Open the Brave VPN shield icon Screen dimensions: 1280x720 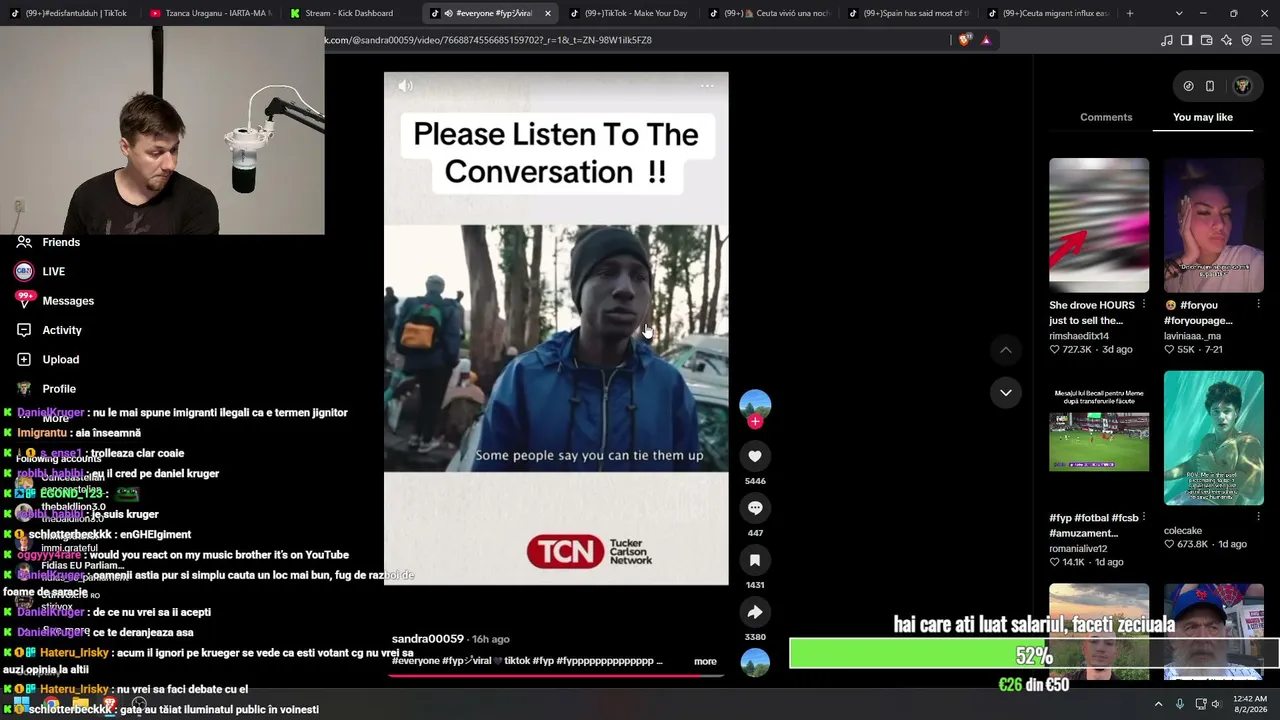click(1247, 40)
